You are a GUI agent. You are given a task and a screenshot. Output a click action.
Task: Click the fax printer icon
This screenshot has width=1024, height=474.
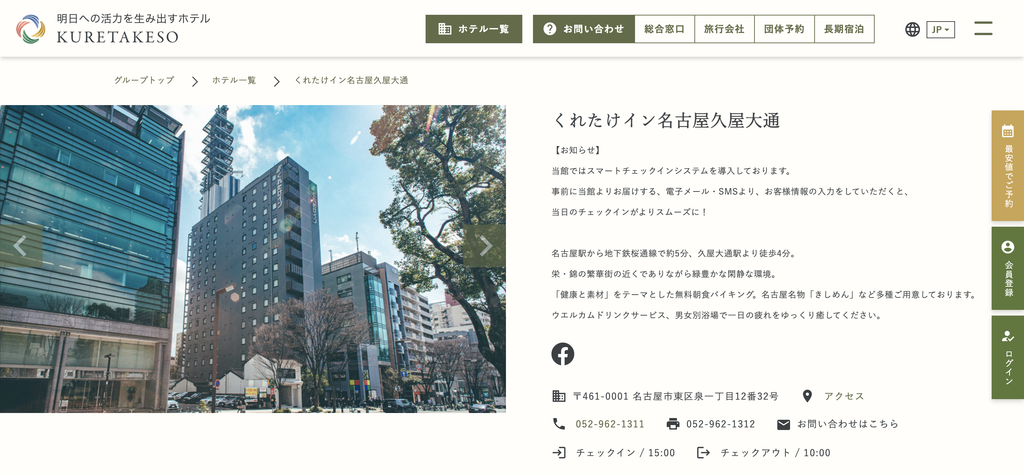click(673, 424)
